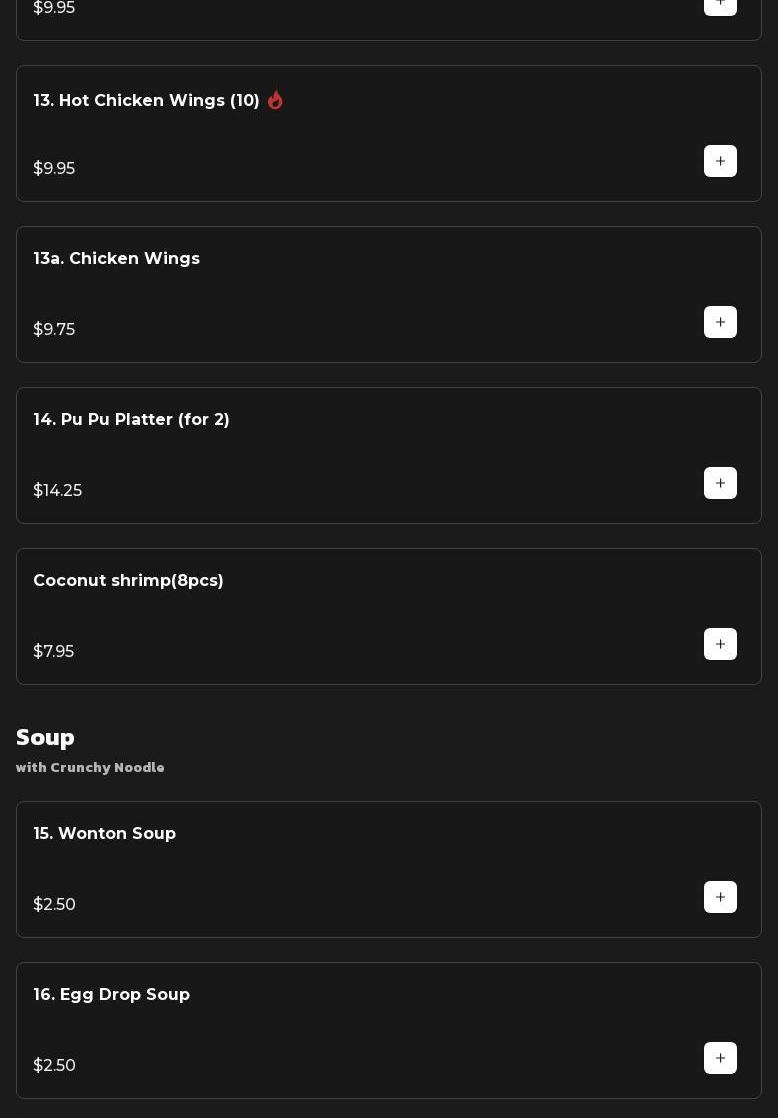Click the $2.50 price of Wonton Soup

click(x=54, y=905)
